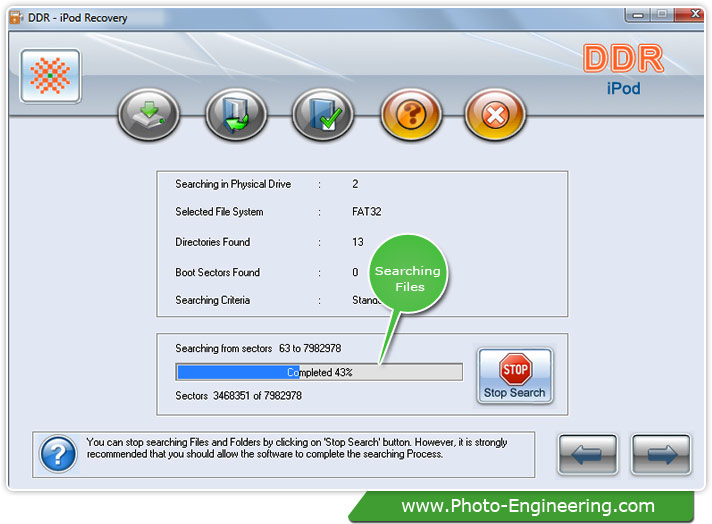Click the DDR logo text
The image size is (712, 524).
(623, 58)
